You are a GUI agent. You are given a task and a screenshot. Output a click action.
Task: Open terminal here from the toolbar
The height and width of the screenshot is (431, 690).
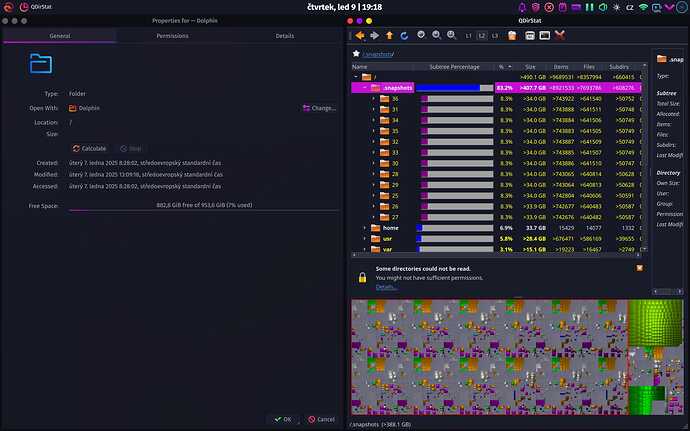click(545, 35)
